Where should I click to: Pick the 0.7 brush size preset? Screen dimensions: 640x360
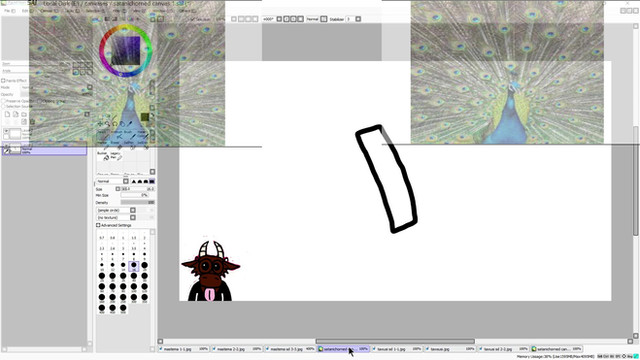pos(102,237)
